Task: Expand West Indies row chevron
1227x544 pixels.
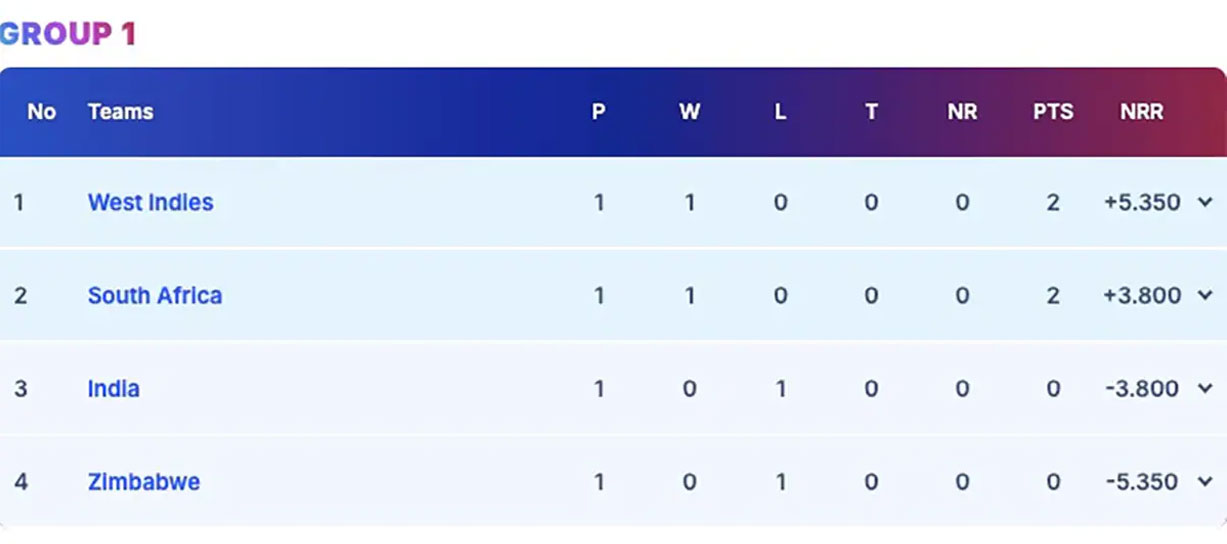Action: pyautogui.click(x=1205, y=202)
